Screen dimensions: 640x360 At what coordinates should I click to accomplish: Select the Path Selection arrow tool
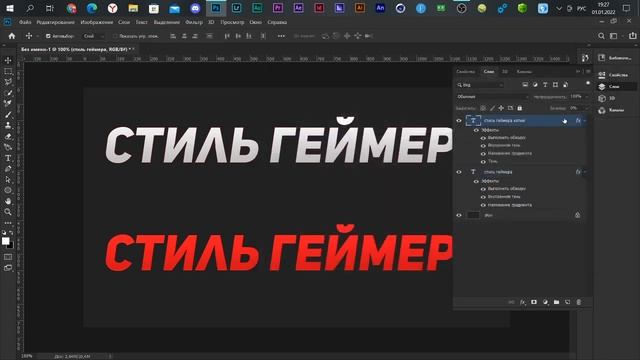8,180
